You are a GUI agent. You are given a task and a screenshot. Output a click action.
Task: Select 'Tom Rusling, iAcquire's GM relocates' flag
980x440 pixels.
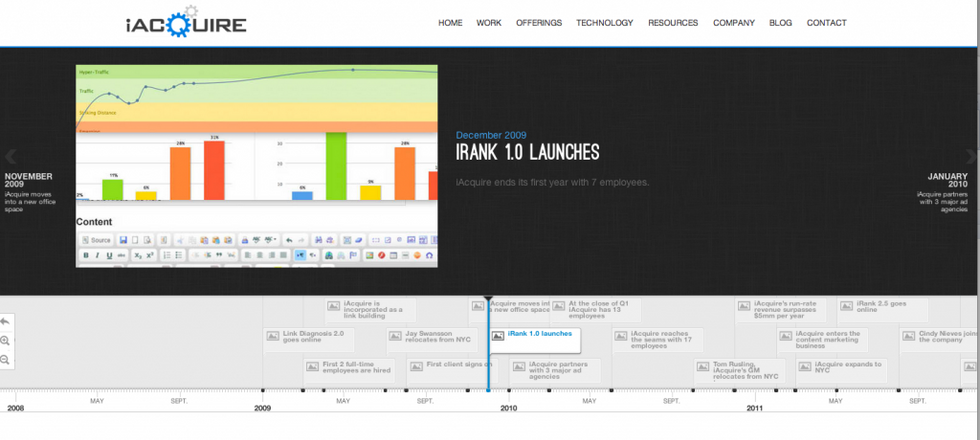[740, 371]
